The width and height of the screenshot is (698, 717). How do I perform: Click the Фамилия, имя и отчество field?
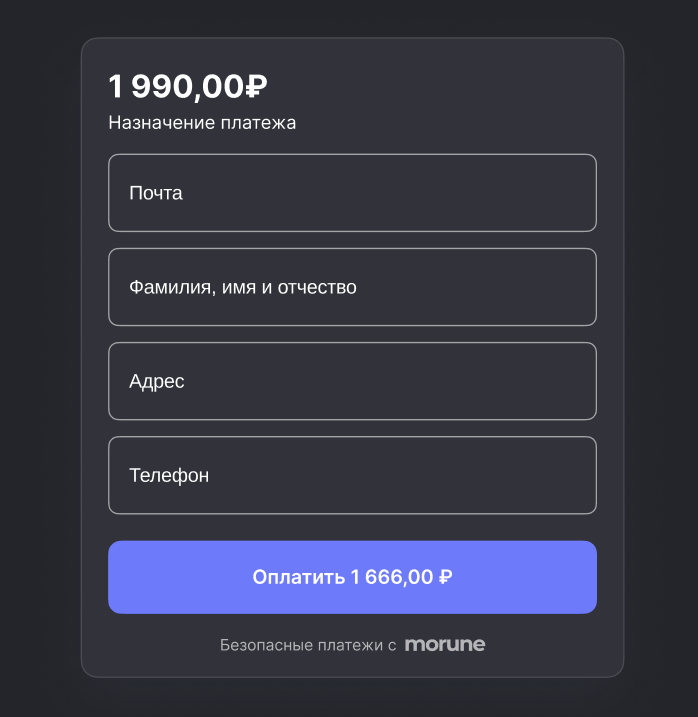point(352,287)
